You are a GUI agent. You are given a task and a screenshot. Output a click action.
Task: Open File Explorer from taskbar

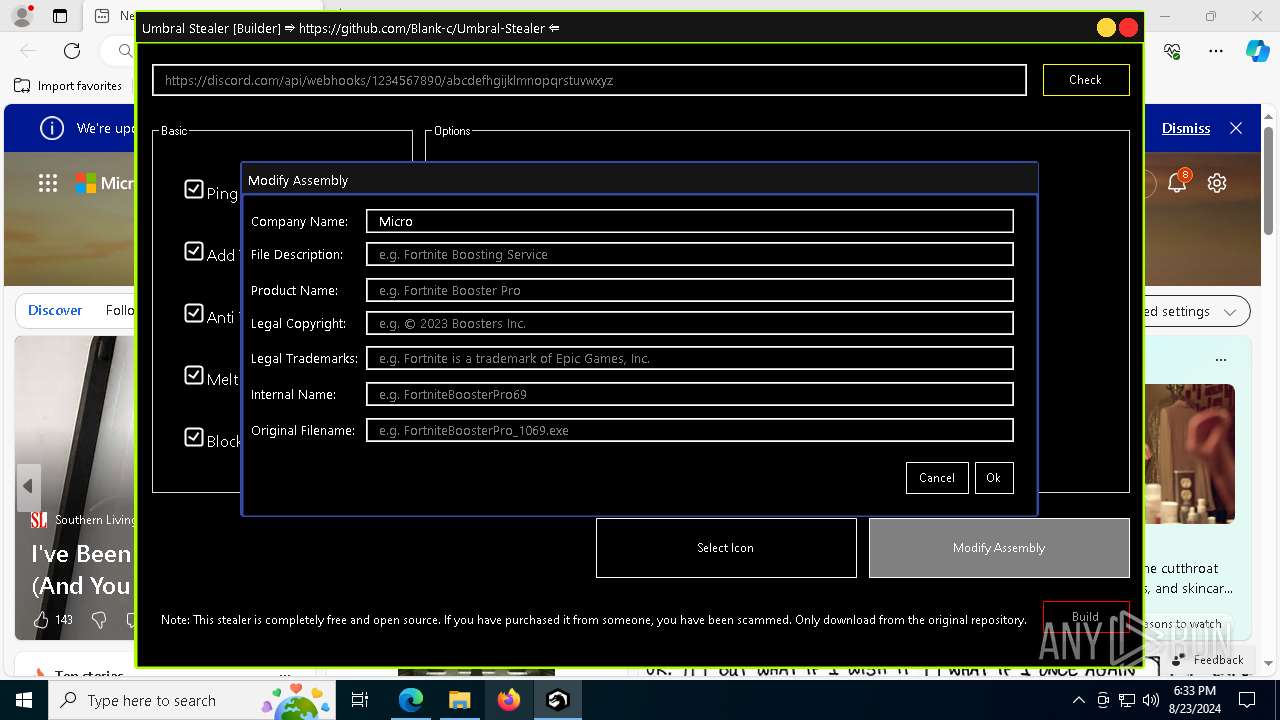pyautogui.click(x=459, y=700)
